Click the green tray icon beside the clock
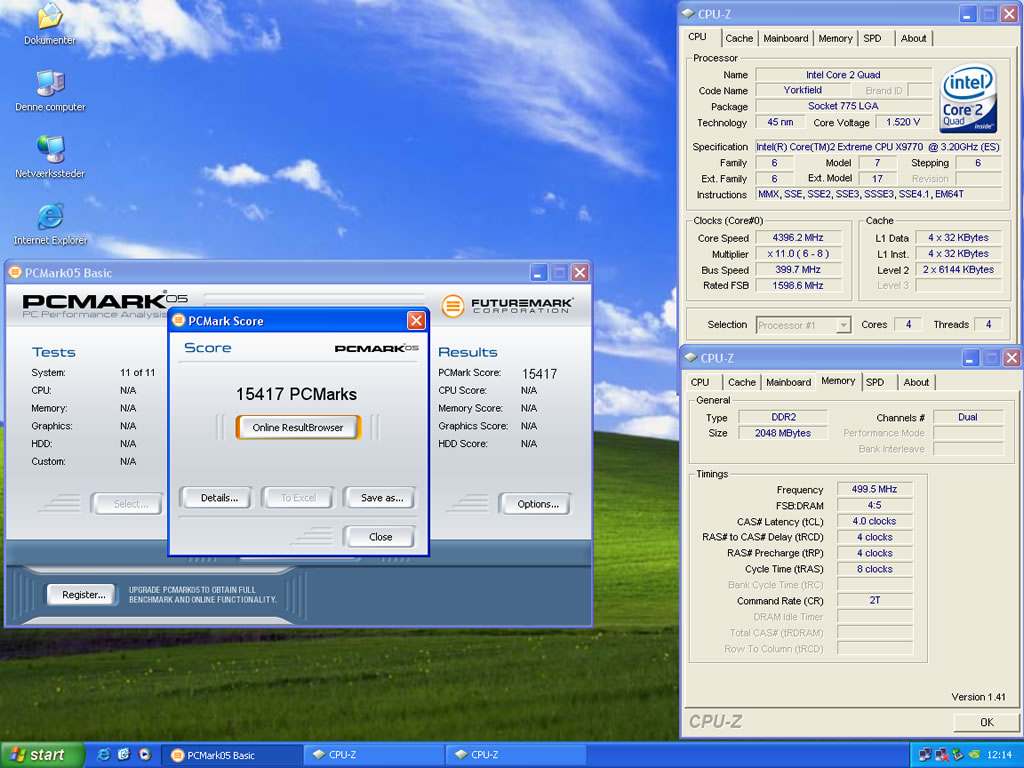The width and height of the screenshot is (1024, 768). [x=974, y=754]
